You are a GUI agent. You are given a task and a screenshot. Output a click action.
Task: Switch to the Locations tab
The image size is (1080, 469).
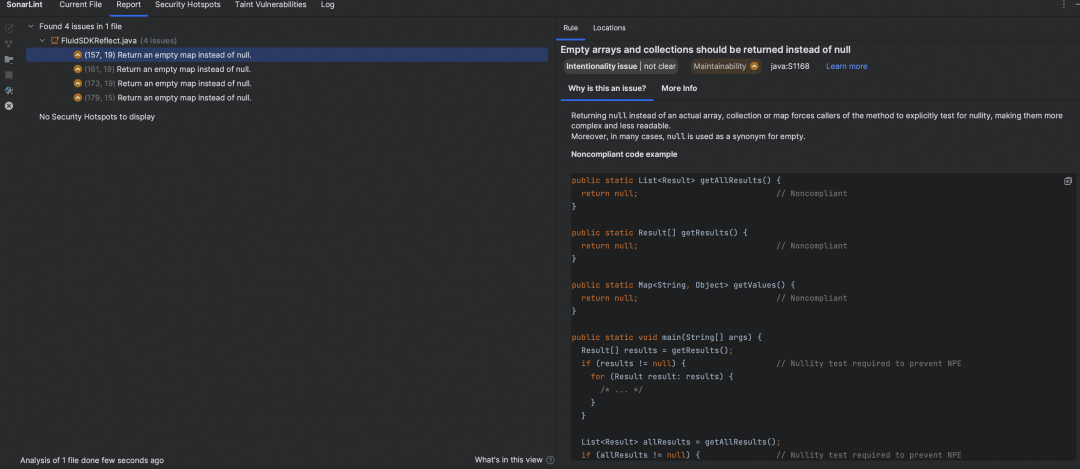(x=609, y=28)
